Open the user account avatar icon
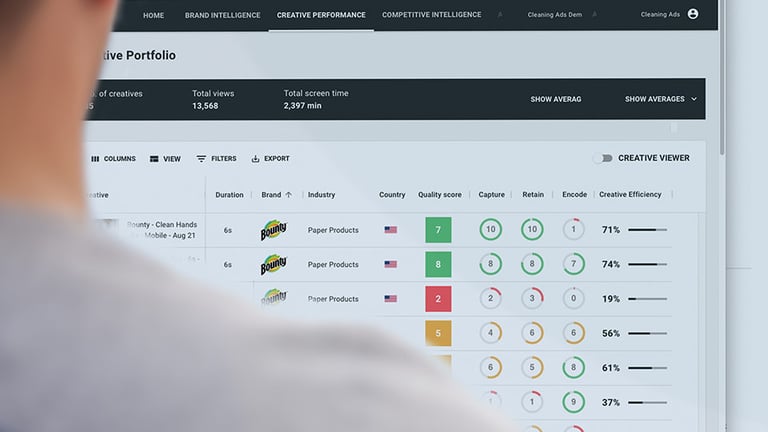 (x=693, y=14)
